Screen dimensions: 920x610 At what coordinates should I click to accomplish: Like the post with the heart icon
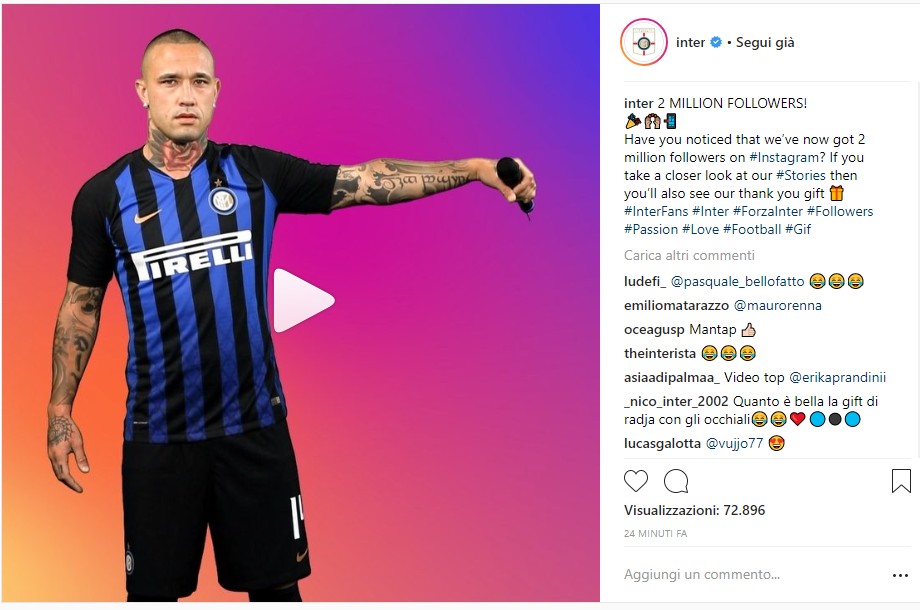[x=635, y=481]
